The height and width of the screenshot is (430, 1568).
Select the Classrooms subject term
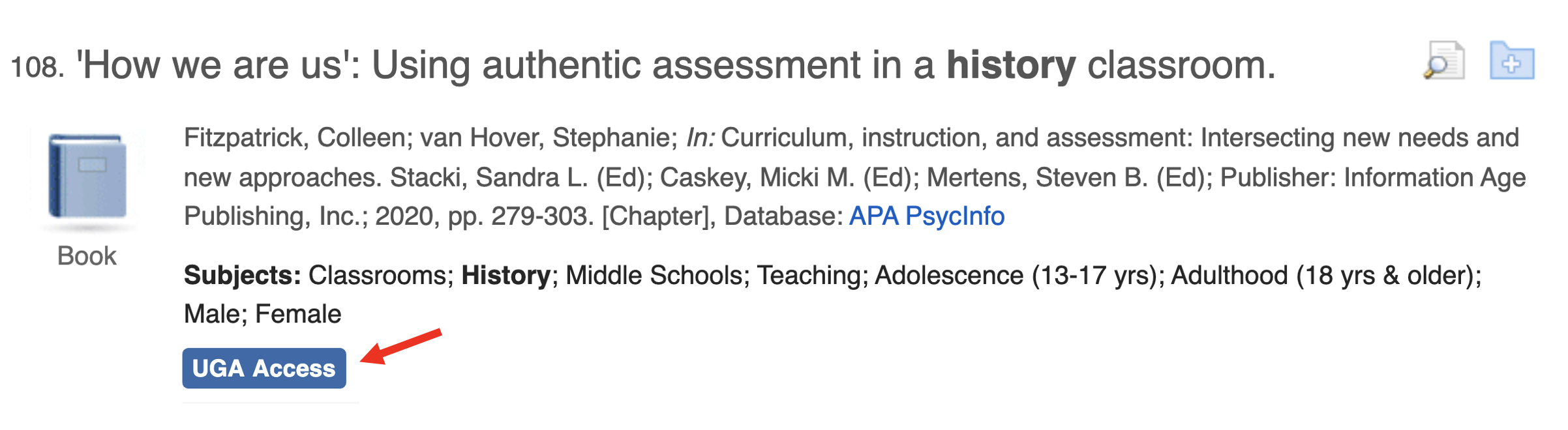[380, 276]
